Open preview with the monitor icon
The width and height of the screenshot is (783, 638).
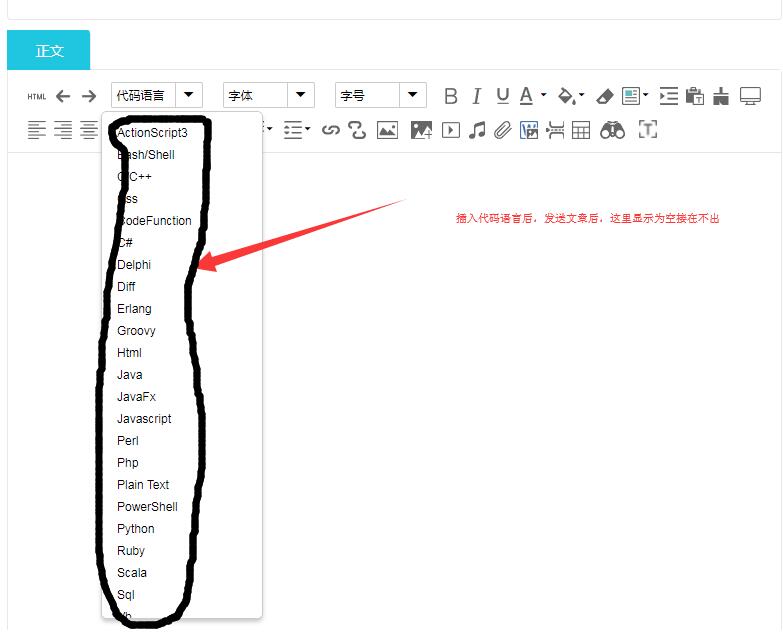click(x=750, y=96)
